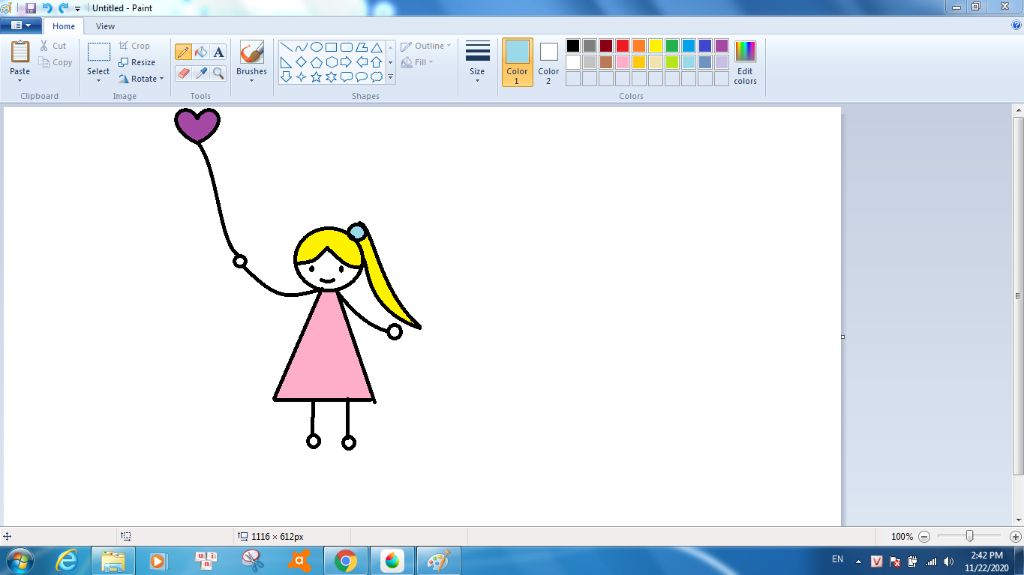Choose the Pentagon shape
This screenshot has width=1024, height=575.
(x=316, y=62)
